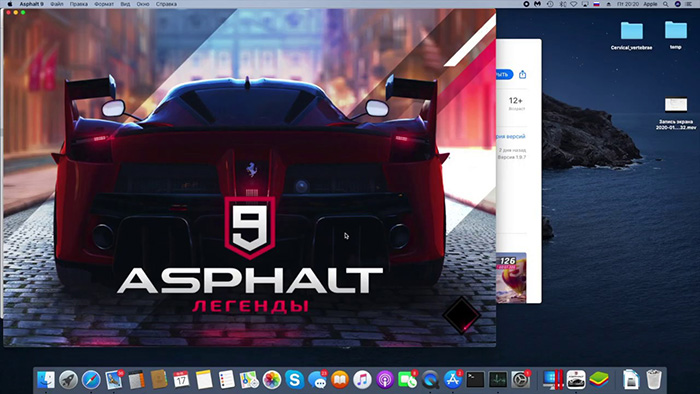700x394 pixels.
Task: Open the Contacts book icon in Dock
Action: point(159,380)
